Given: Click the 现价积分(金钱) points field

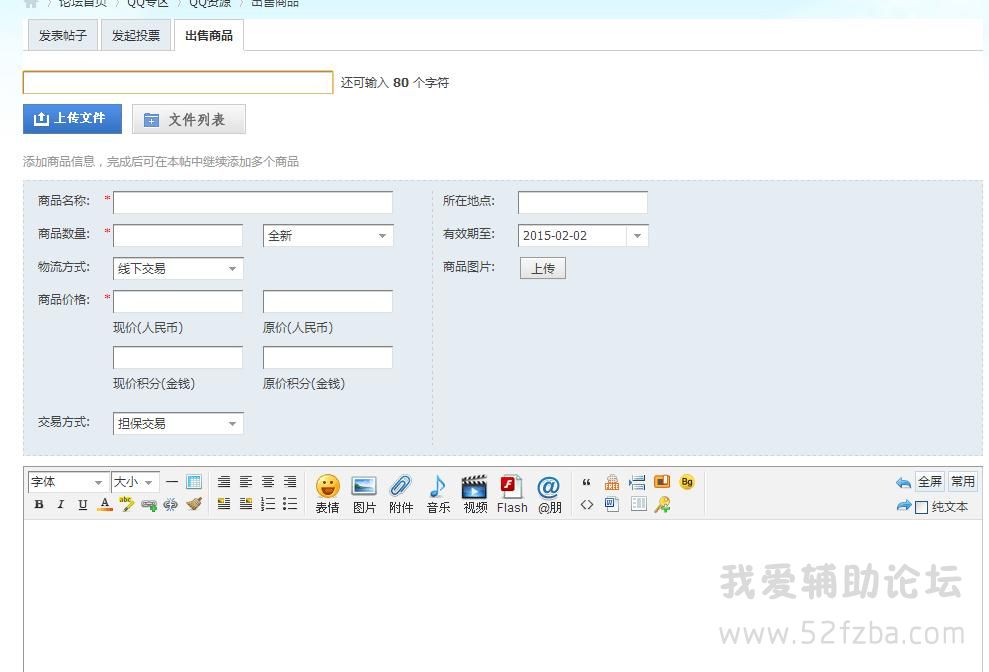Looking at the screenshot, I should click(178, 357).
